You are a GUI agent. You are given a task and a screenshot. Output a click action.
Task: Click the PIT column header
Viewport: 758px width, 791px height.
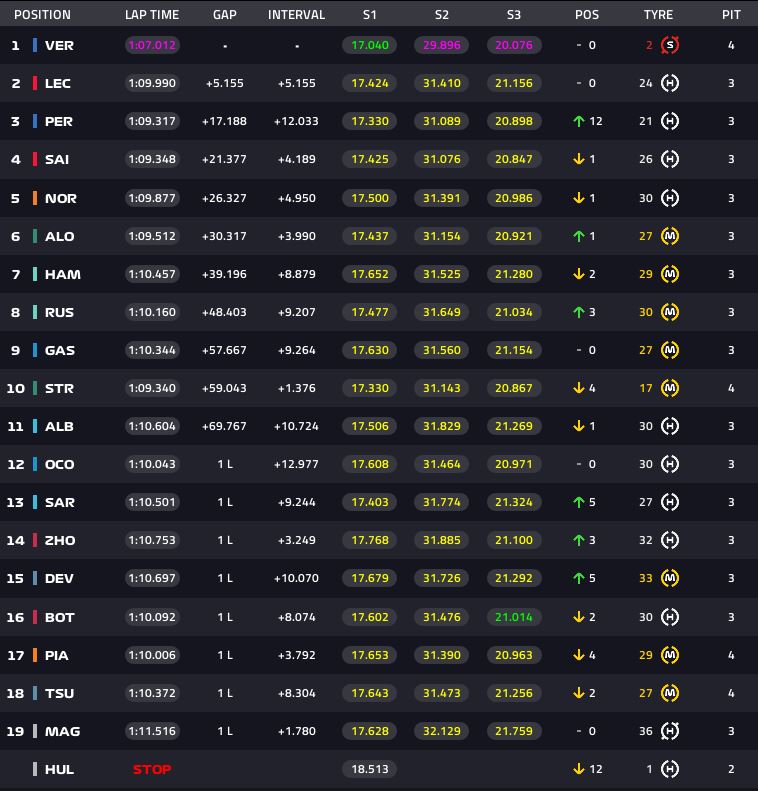pyautogui.click(x=731, y=15)
